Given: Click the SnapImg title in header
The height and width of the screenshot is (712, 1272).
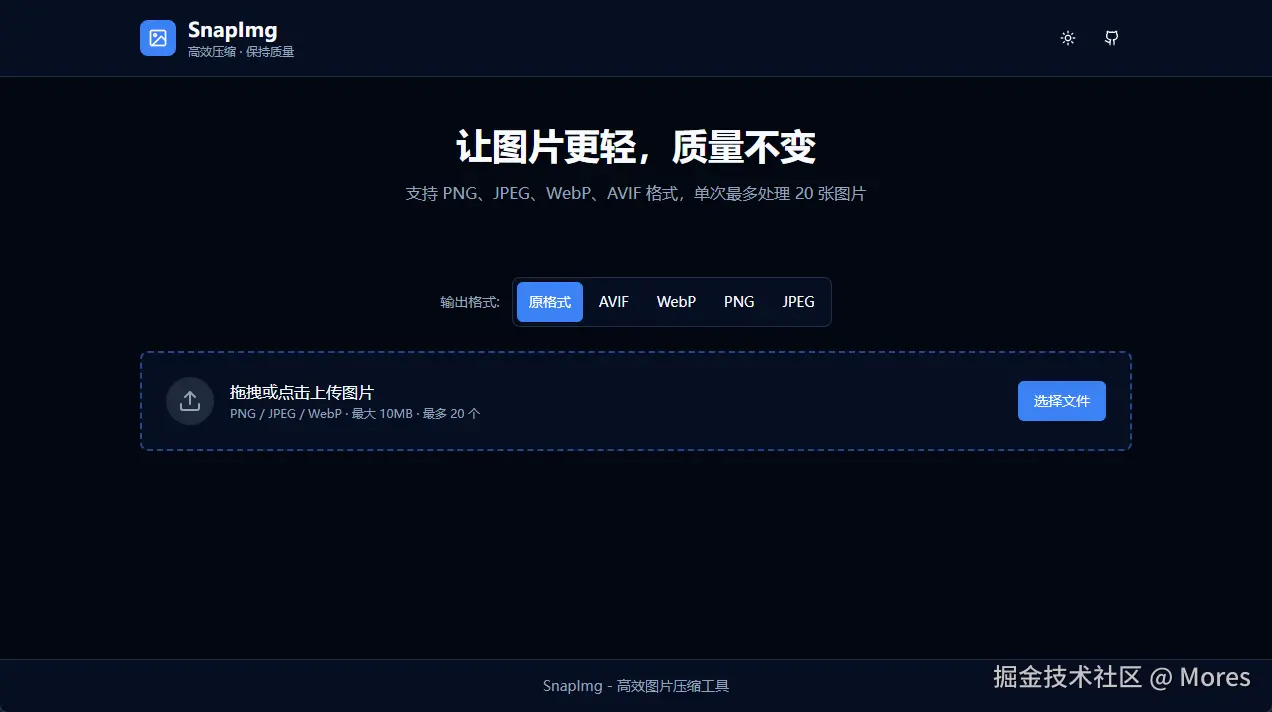Looking at the screenshot, I should pyautogui.click(x=232, y=30).
